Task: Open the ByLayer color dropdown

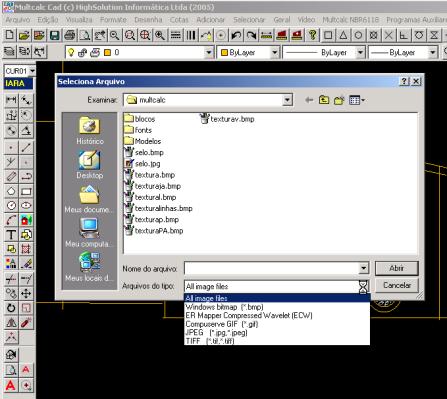Action: point(274,52)
